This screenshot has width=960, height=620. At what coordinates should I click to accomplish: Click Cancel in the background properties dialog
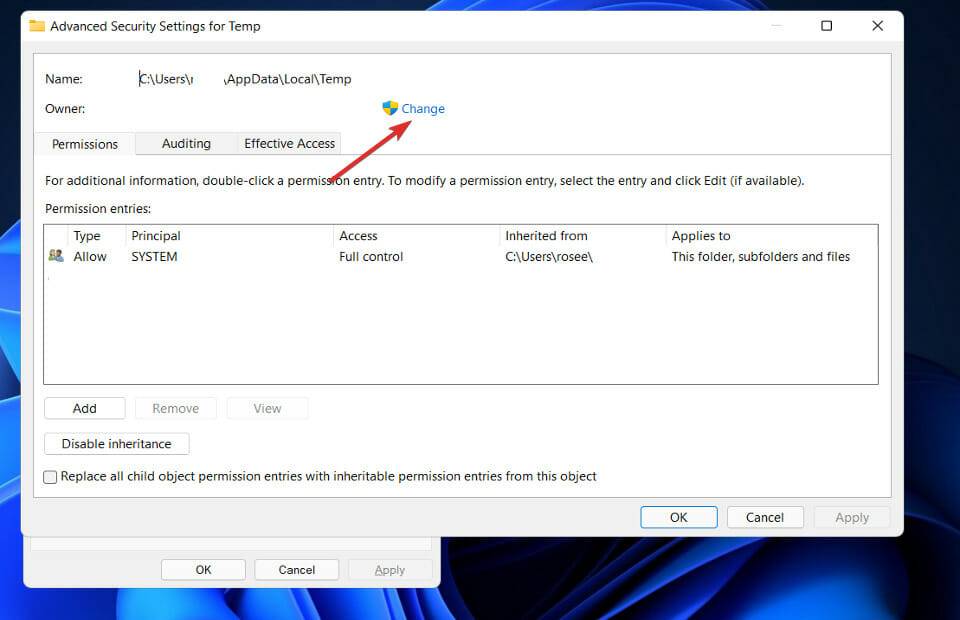(296, 570)
